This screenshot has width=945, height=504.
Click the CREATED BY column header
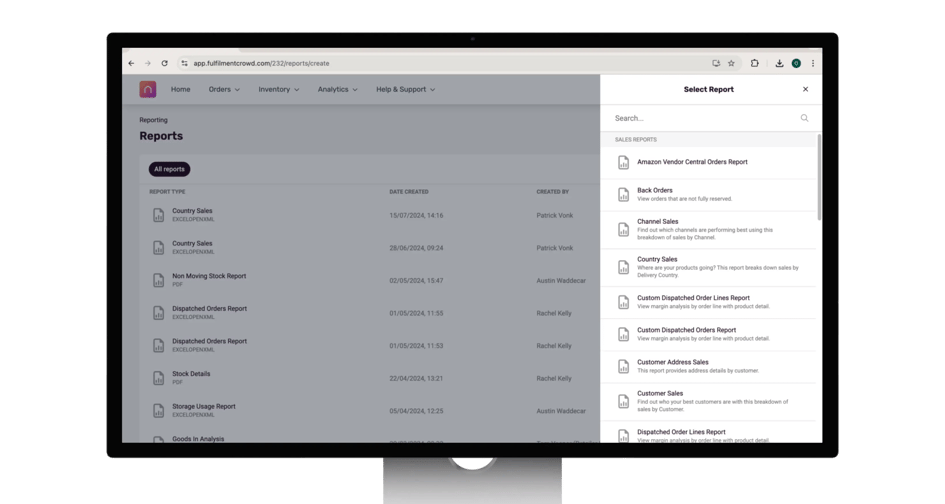pyautogui.click(x=553, y=192)
